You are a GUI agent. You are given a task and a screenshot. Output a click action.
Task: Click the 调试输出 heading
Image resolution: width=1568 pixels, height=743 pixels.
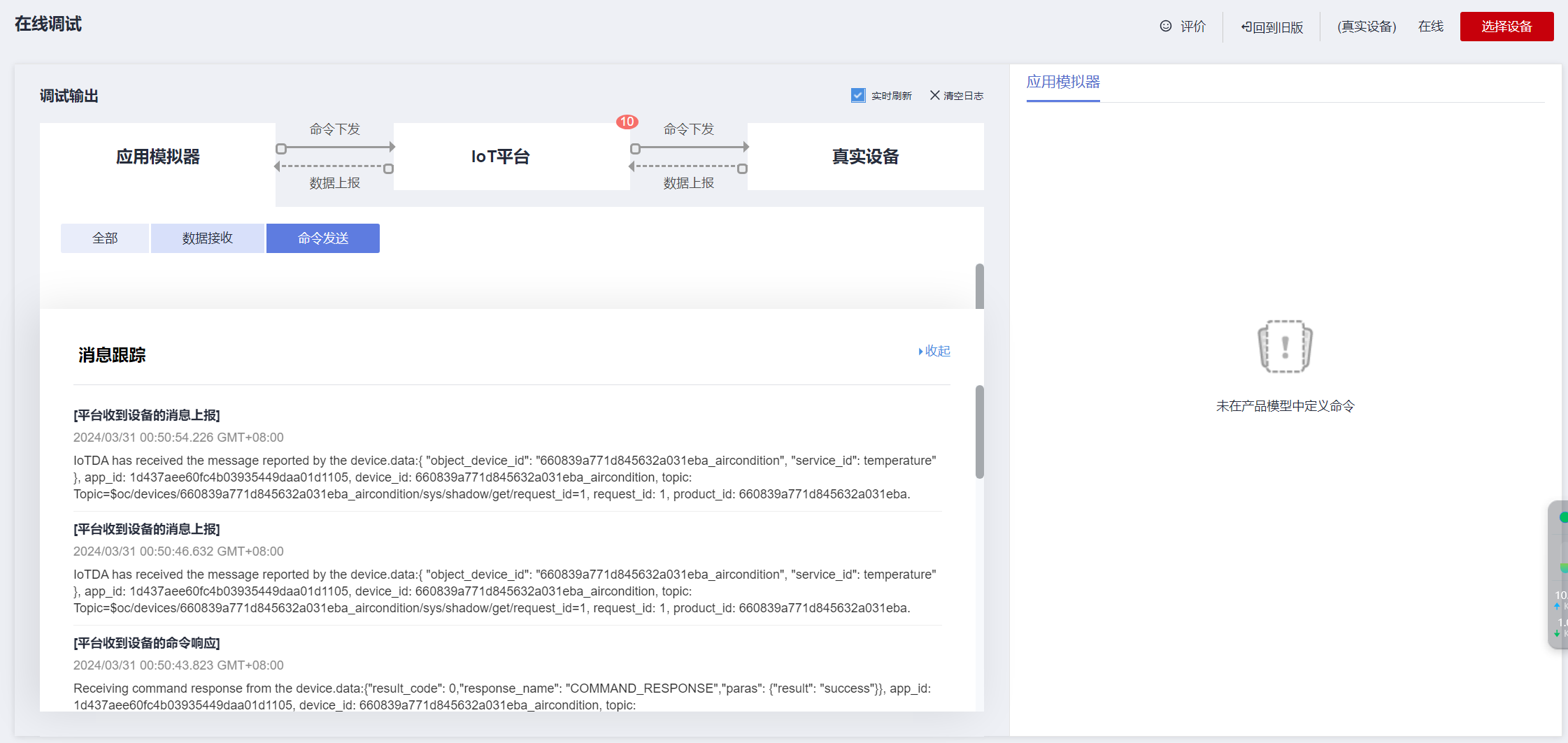pos(69,96)
